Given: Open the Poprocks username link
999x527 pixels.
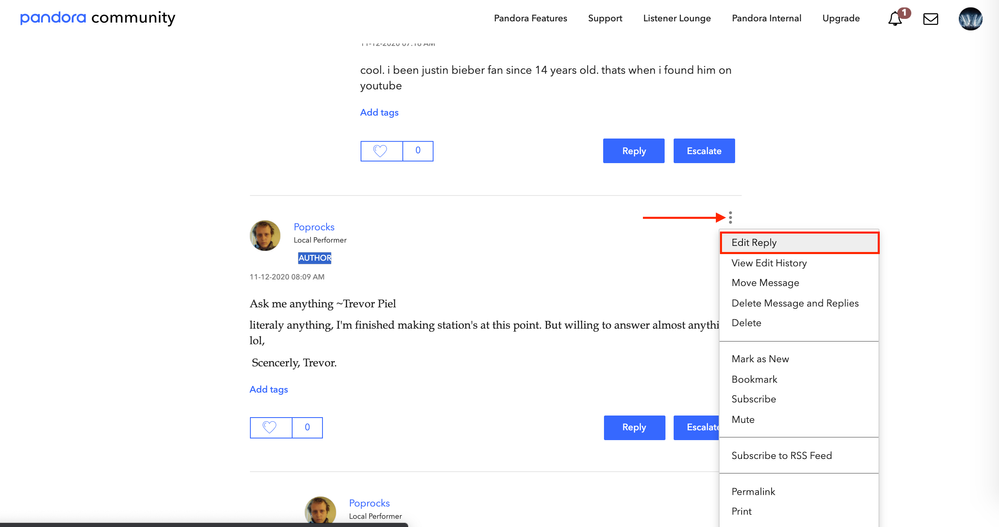Looking at the screenshot, I should click(x=312, y=227).
